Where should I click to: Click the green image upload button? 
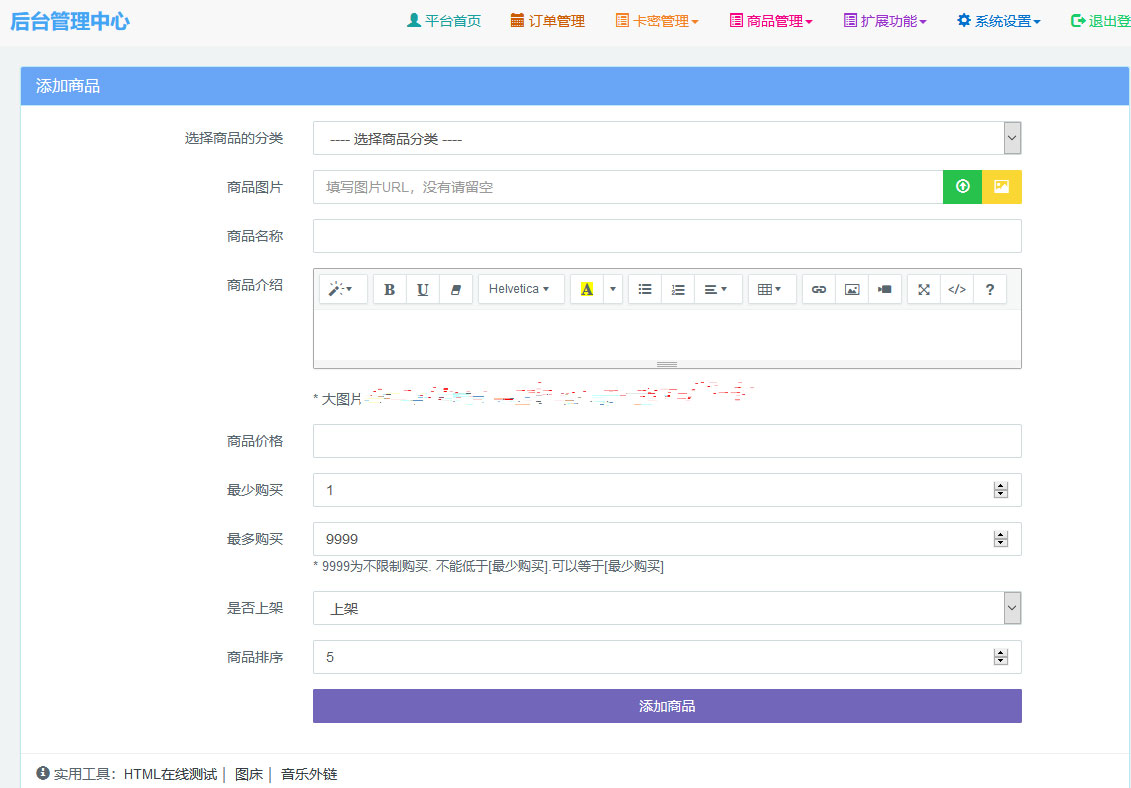pos(962,187)
